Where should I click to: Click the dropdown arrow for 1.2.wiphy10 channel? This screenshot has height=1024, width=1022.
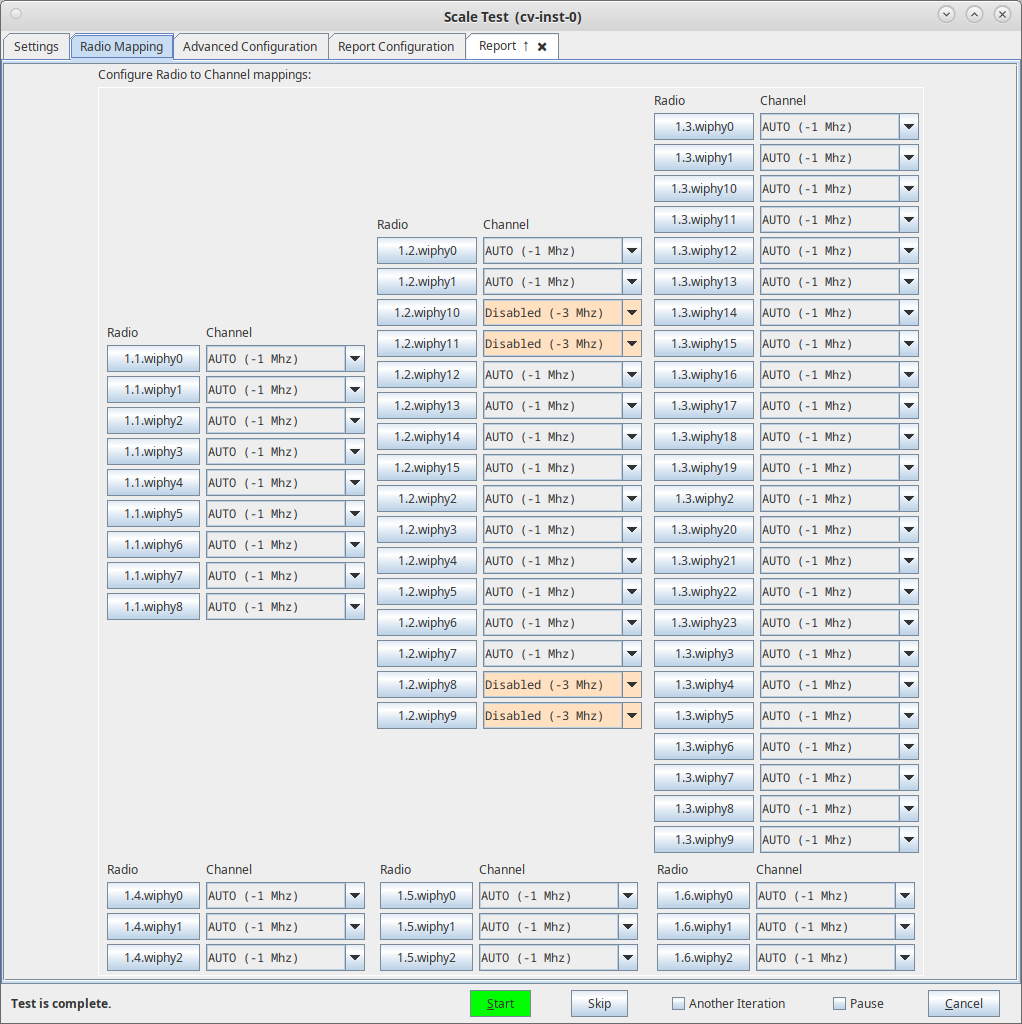[x=631, y=313]
